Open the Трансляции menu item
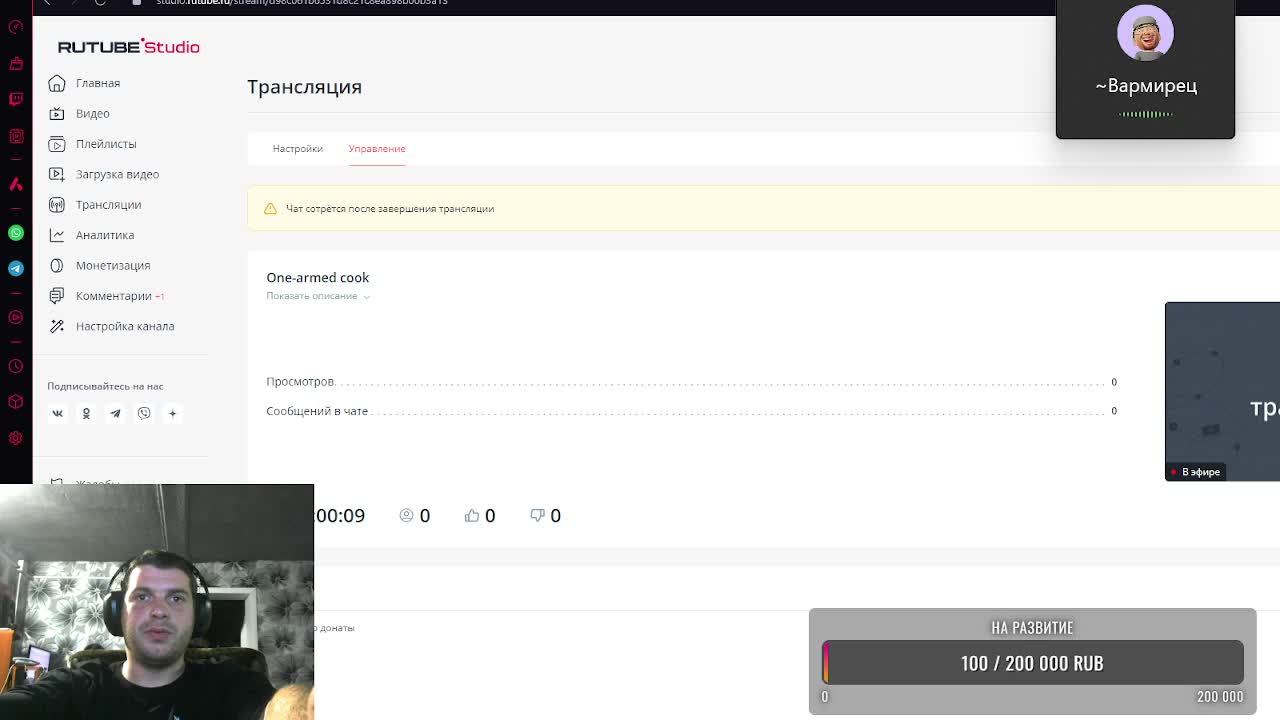This screenshot has height=720, width=1280. (x=108, y=205)
